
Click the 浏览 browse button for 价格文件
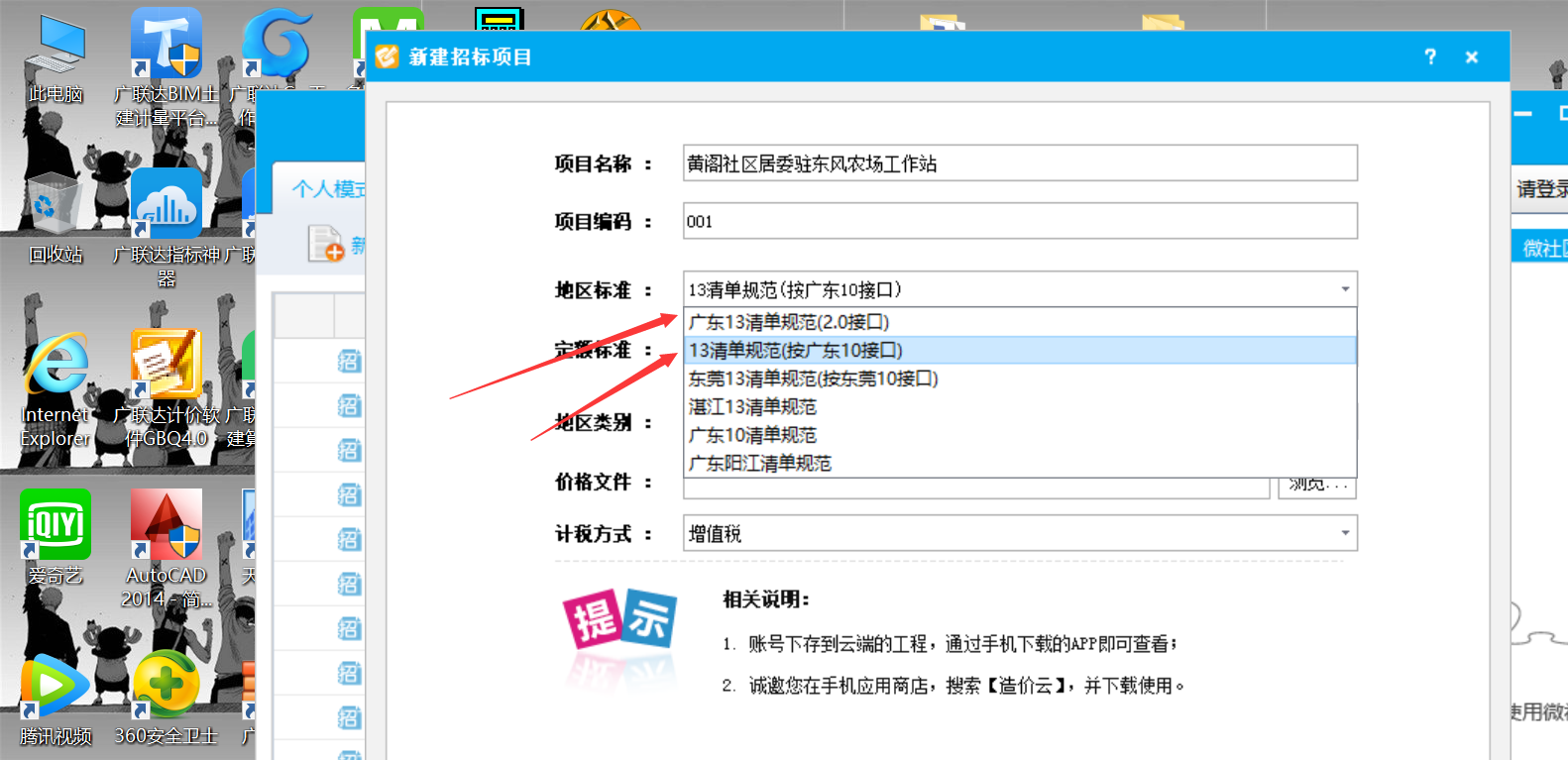[x=1317, y=487]
